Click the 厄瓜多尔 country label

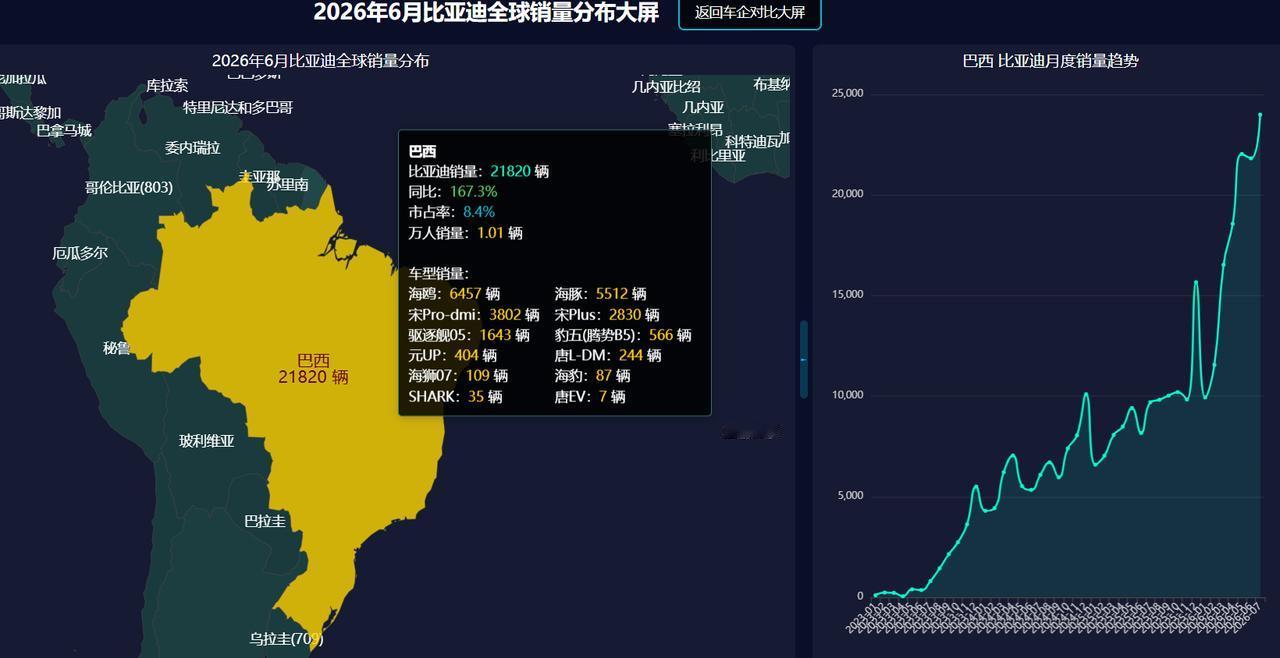coord(80,253)
